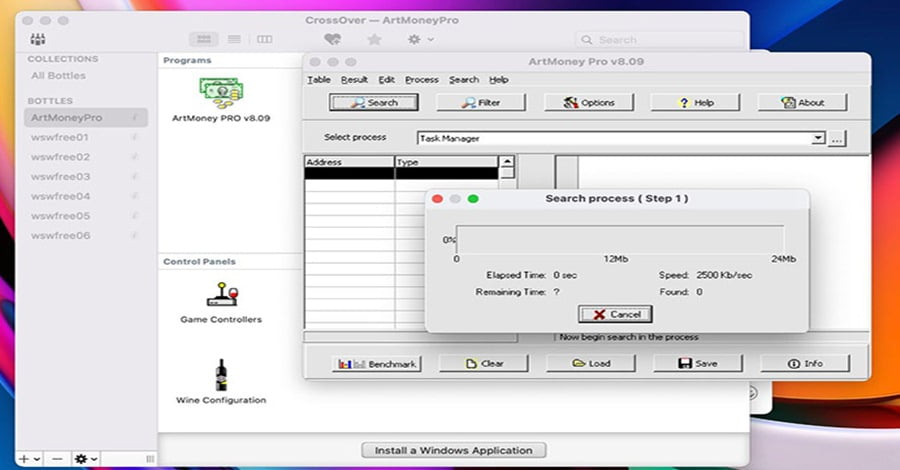Open Game Controllers control panel

point(222,294)
